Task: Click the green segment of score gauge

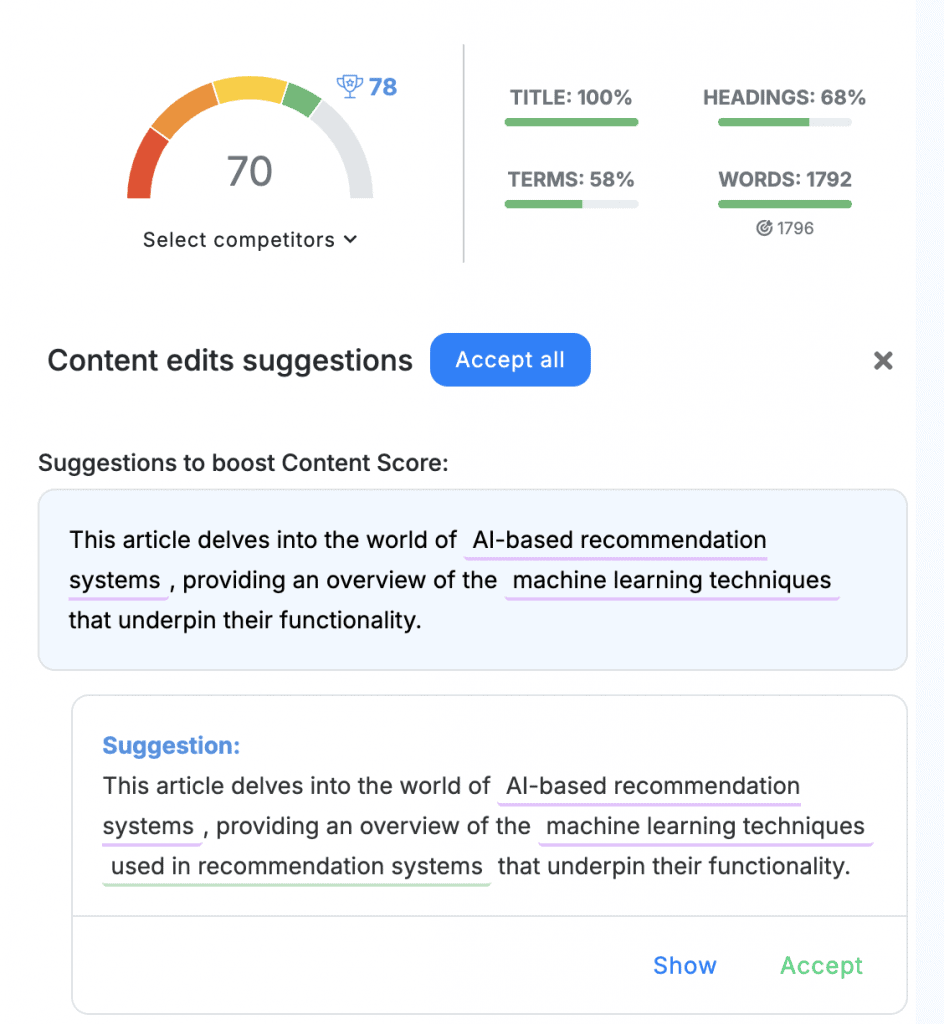Action: 301,98
